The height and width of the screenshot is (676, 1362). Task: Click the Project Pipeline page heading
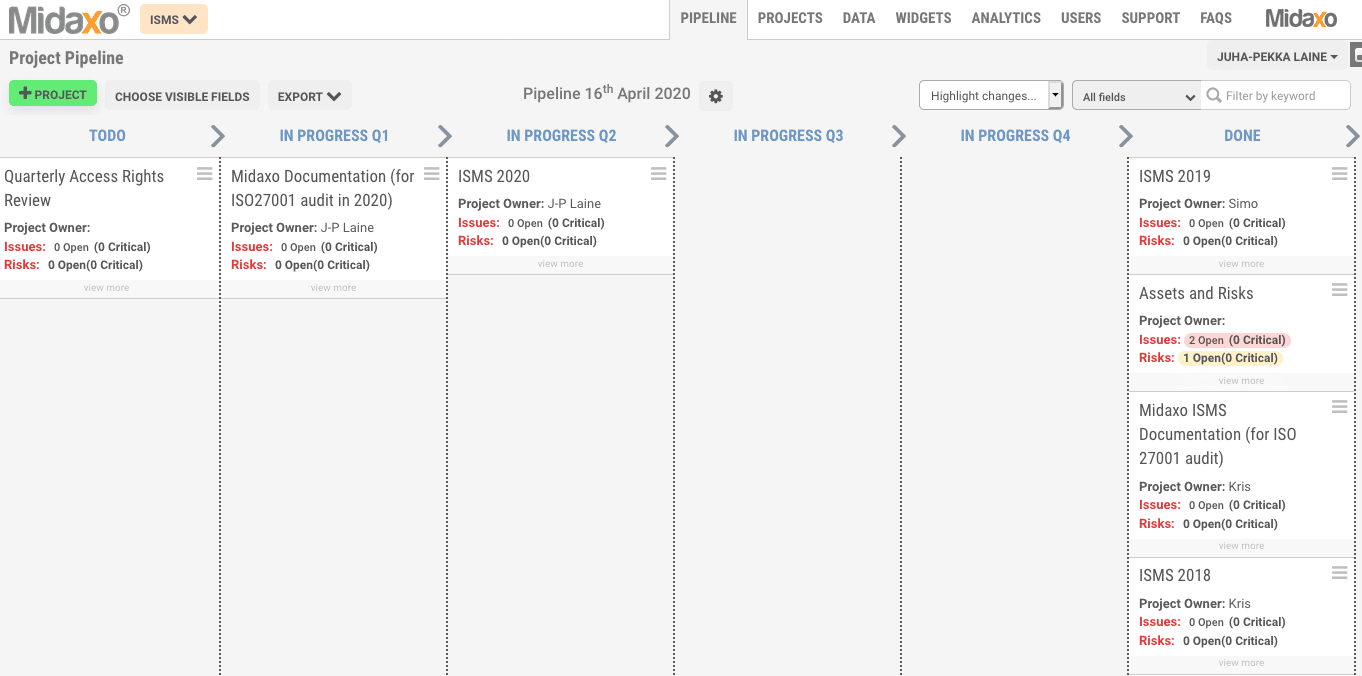pyautogui.click(x=66, y=58)
